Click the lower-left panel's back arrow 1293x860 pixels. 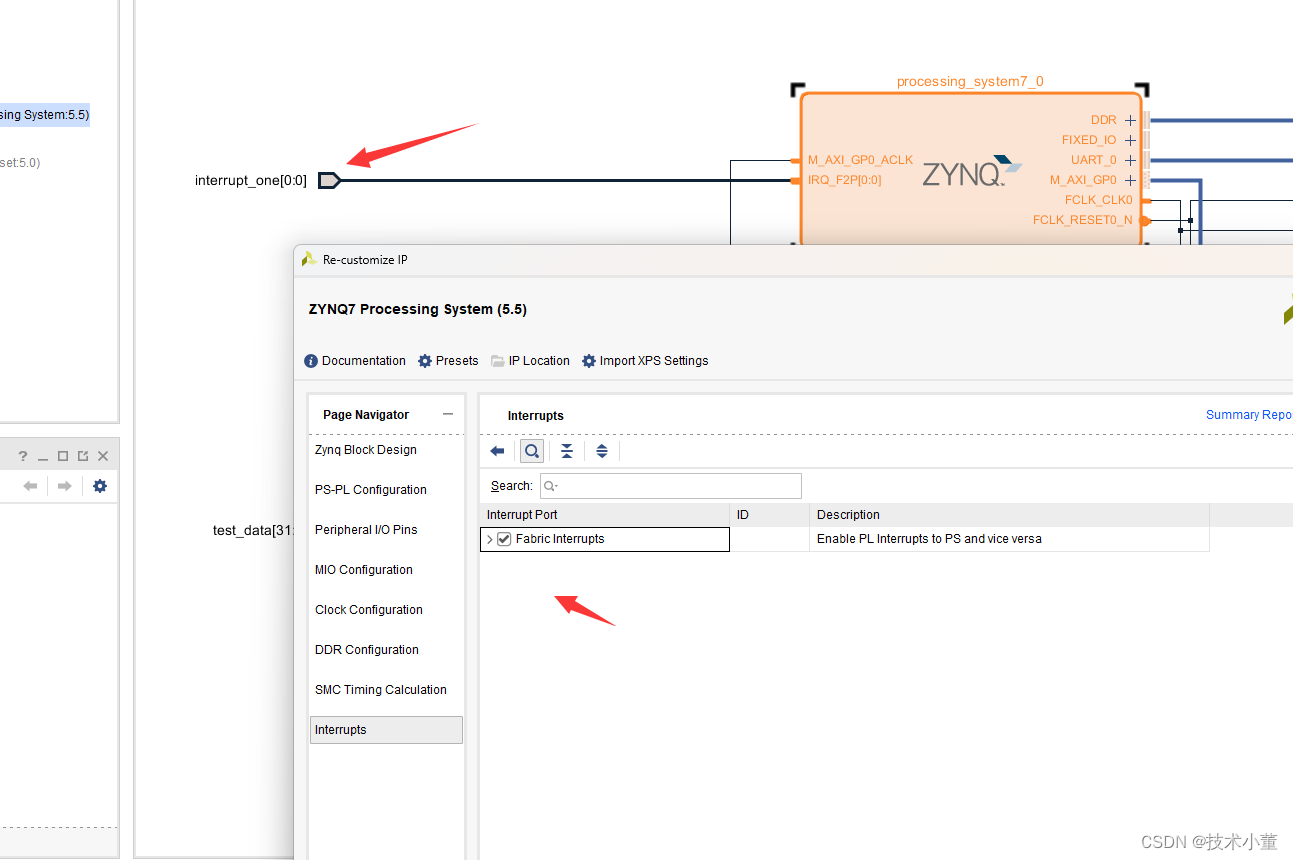pos(30,486)
